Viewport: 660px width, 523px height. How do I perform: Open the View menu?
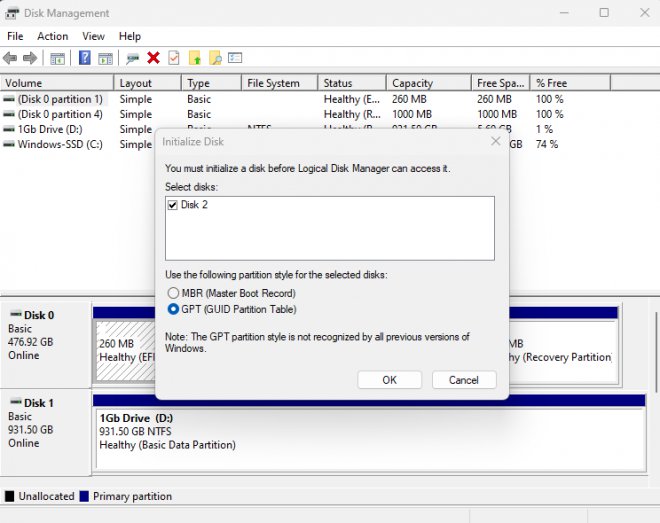point(93,36)
